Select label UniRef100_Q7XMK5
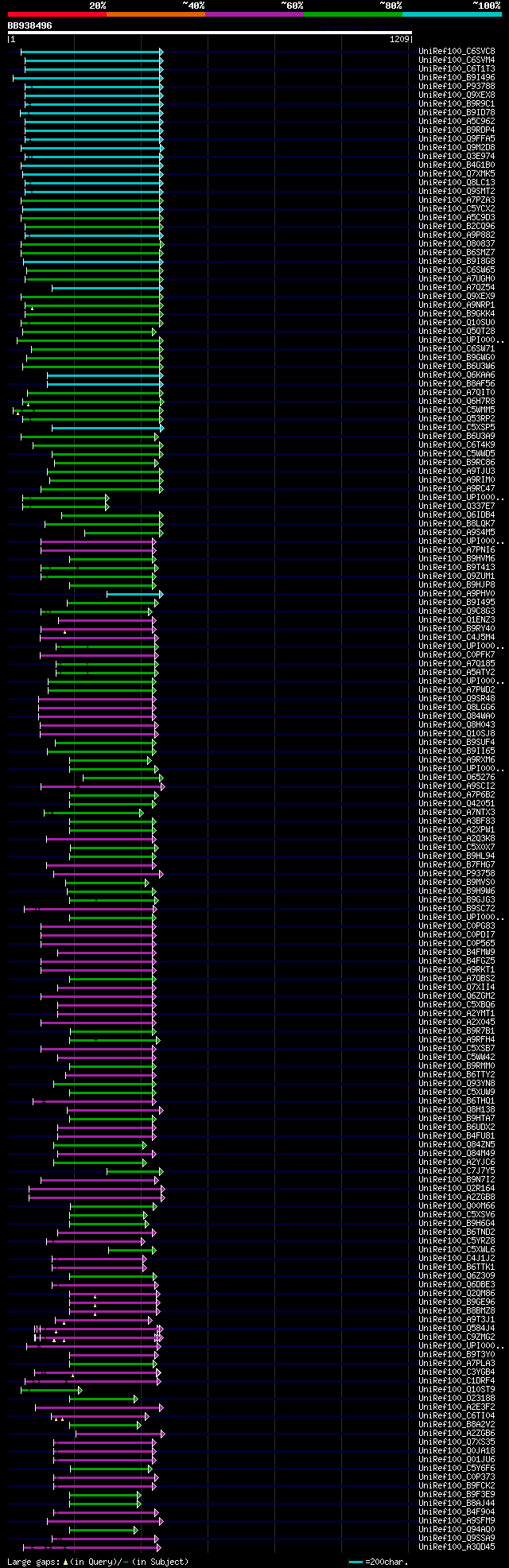Image resolution: width=509 pixels, height=1568 pixels. coord(457,173)
